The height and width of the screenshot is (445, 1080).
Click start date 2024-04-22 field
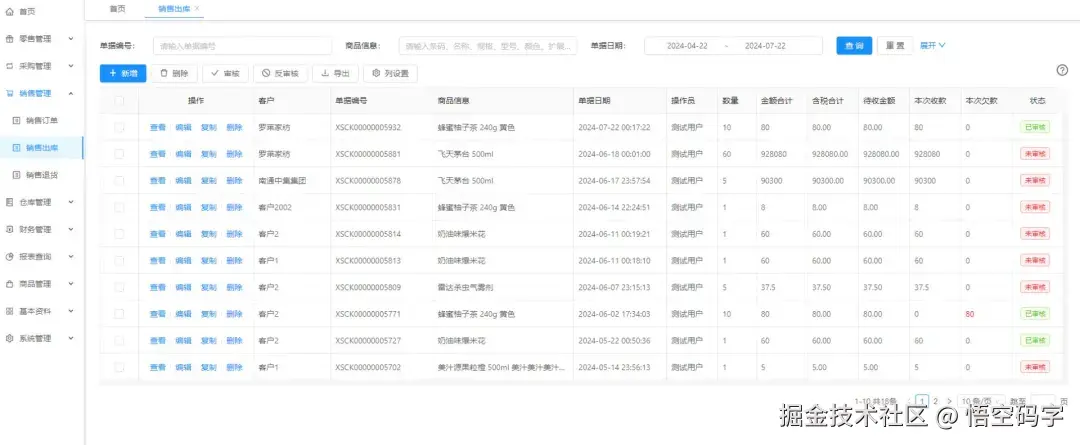(687, 45)
